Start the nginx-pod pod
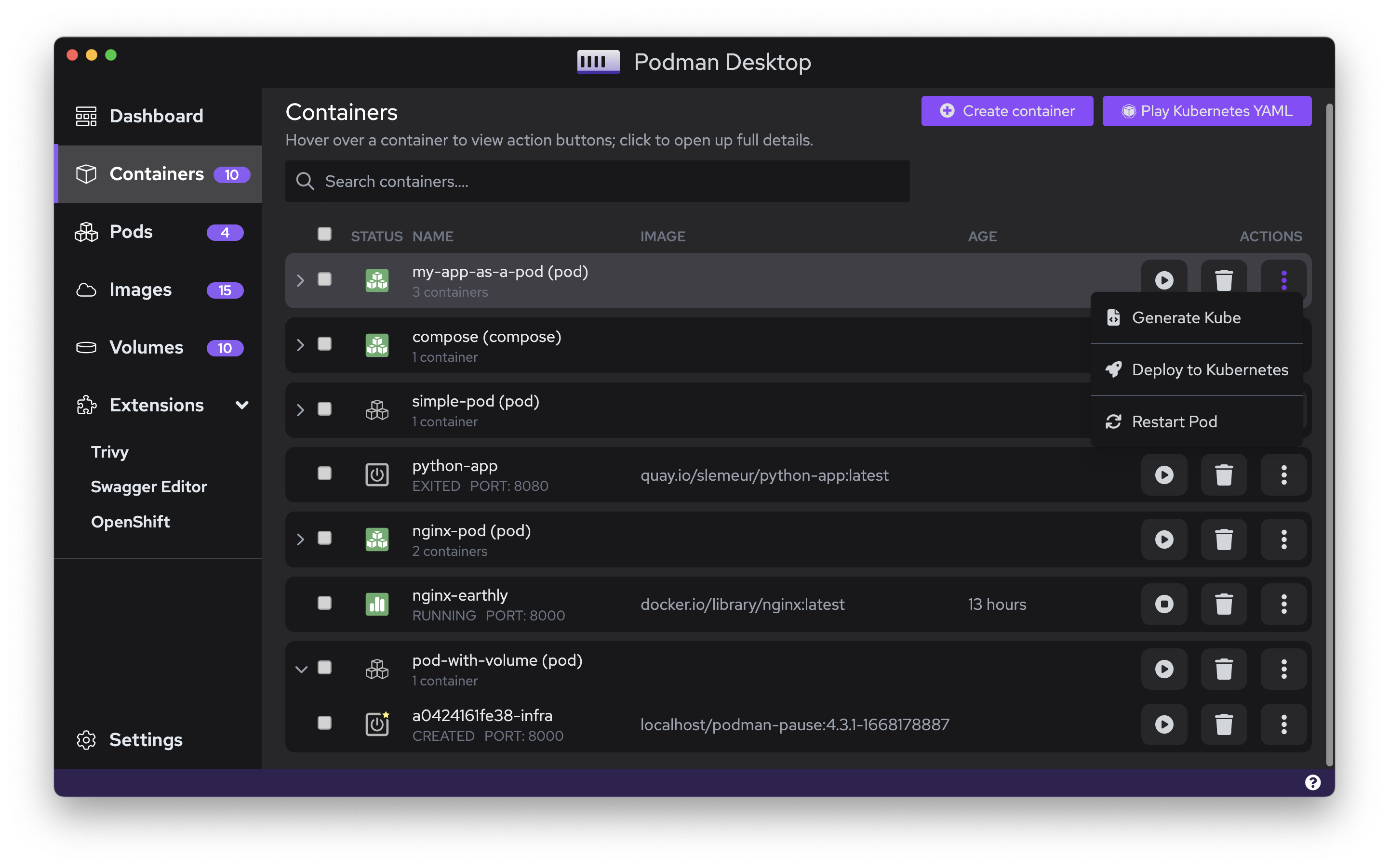The image size is (1389, 868). (x=1164, y=539)
